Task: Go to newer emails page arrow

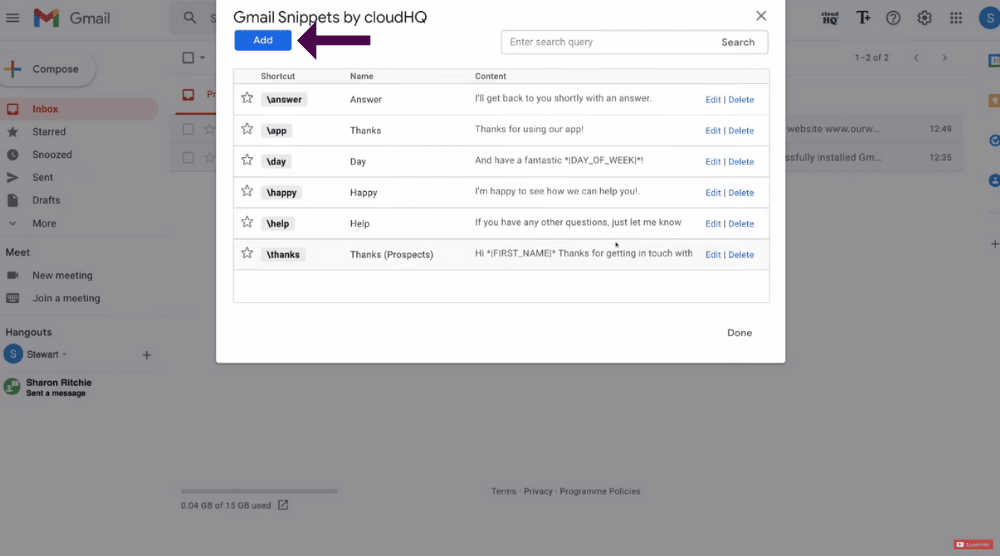Action: tap(916, 58)
